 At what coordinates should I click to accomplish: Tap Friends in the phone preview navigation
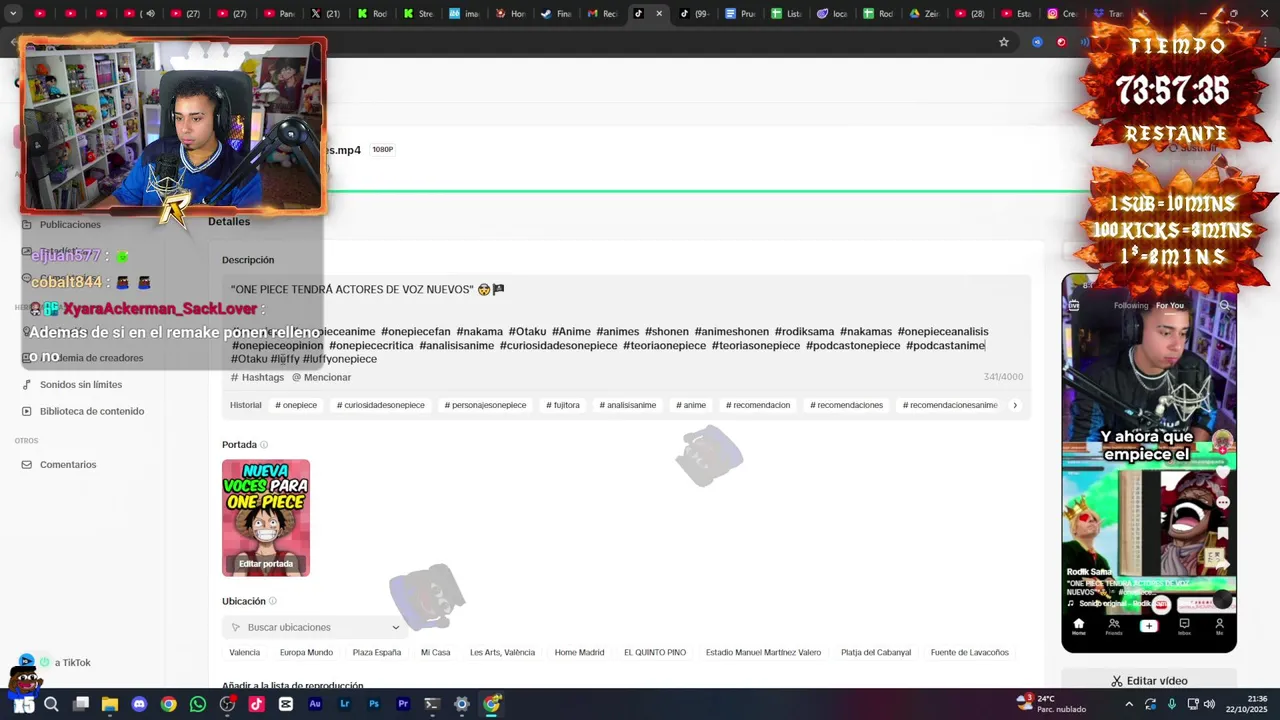pos(1113,626)
